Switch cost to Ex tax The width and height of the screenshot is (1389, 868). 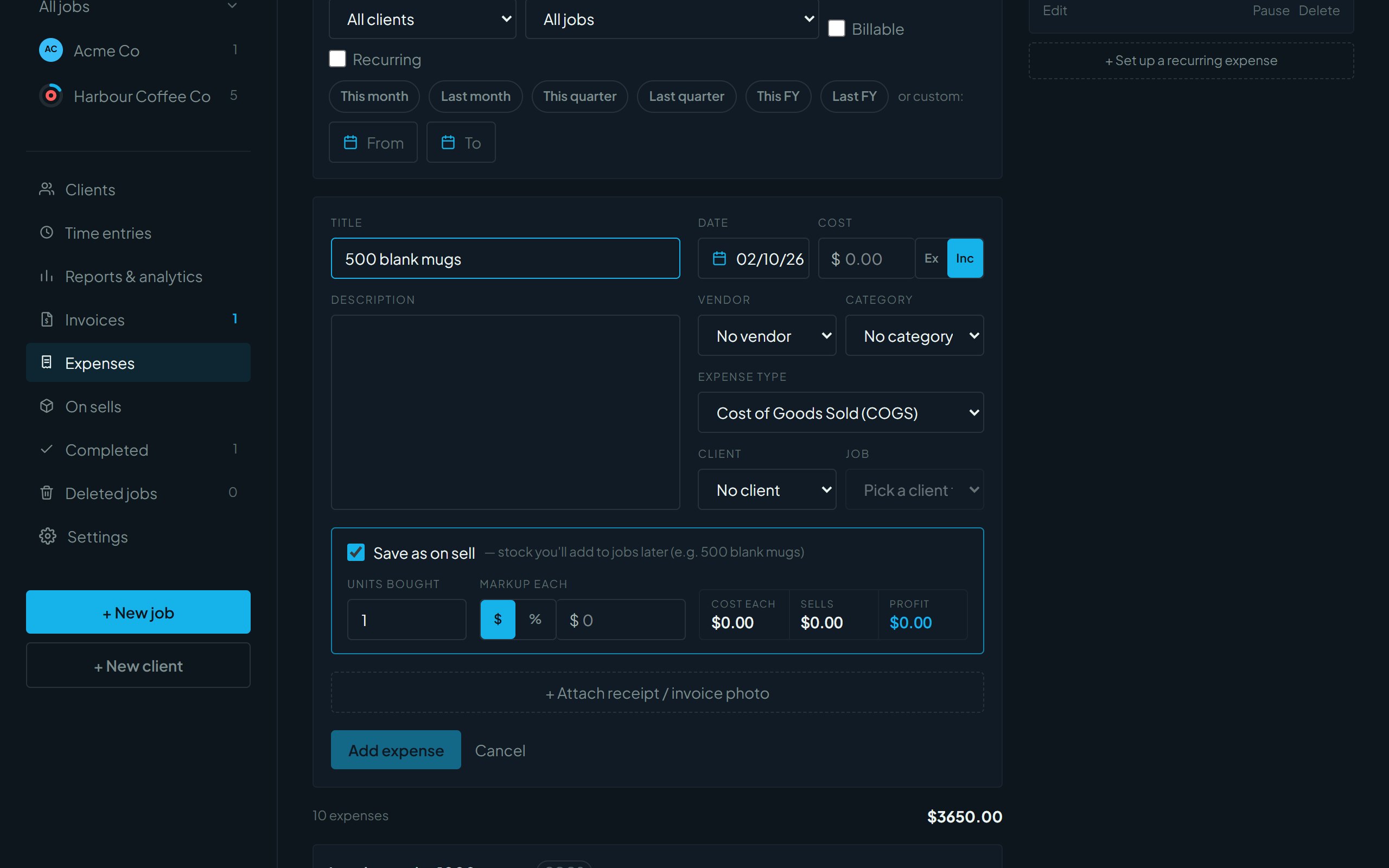[x=931, y=258]
